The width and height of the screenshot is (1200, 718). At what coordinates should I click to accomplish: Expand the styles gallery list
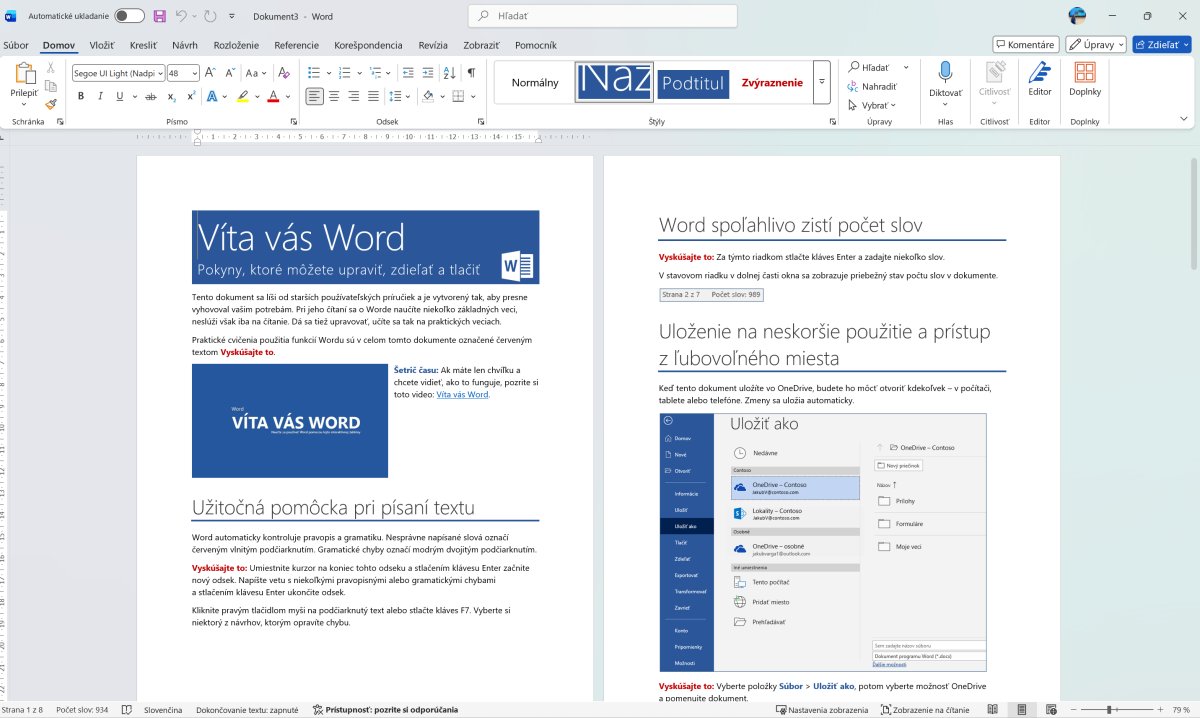(822, 82)
